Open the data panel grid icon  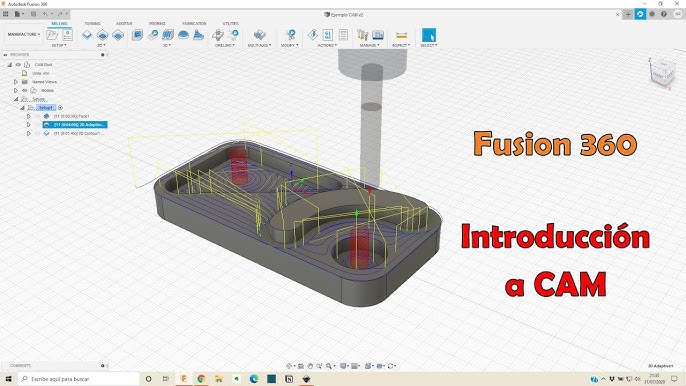tap(6, 14)
